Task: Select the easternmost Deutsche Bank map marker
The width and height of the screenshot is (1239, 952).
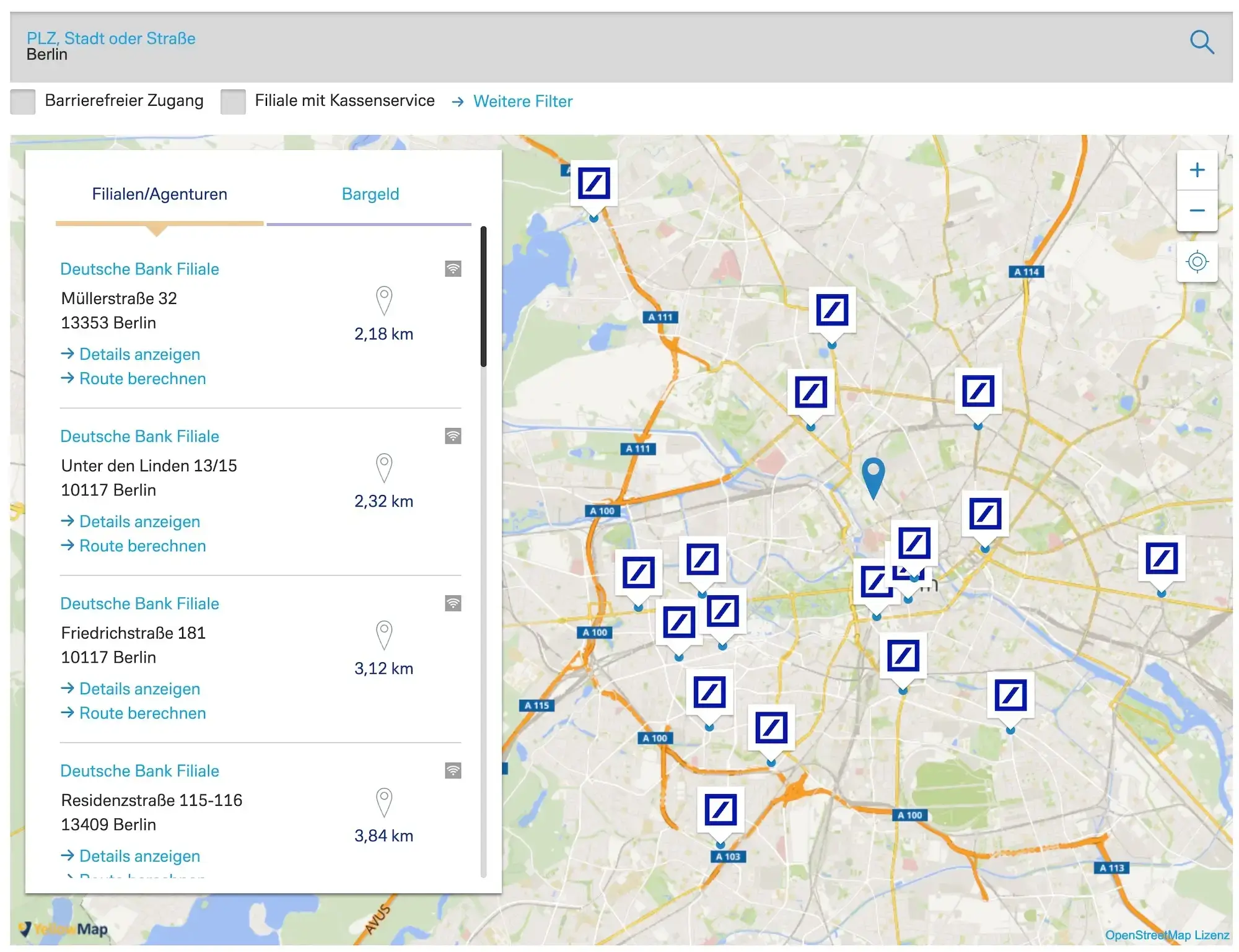Action: (1162, 558)
